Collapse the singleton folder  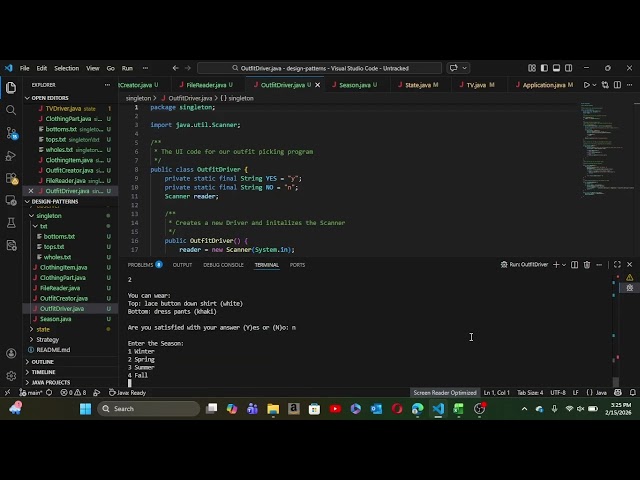(x=49, y=216)
